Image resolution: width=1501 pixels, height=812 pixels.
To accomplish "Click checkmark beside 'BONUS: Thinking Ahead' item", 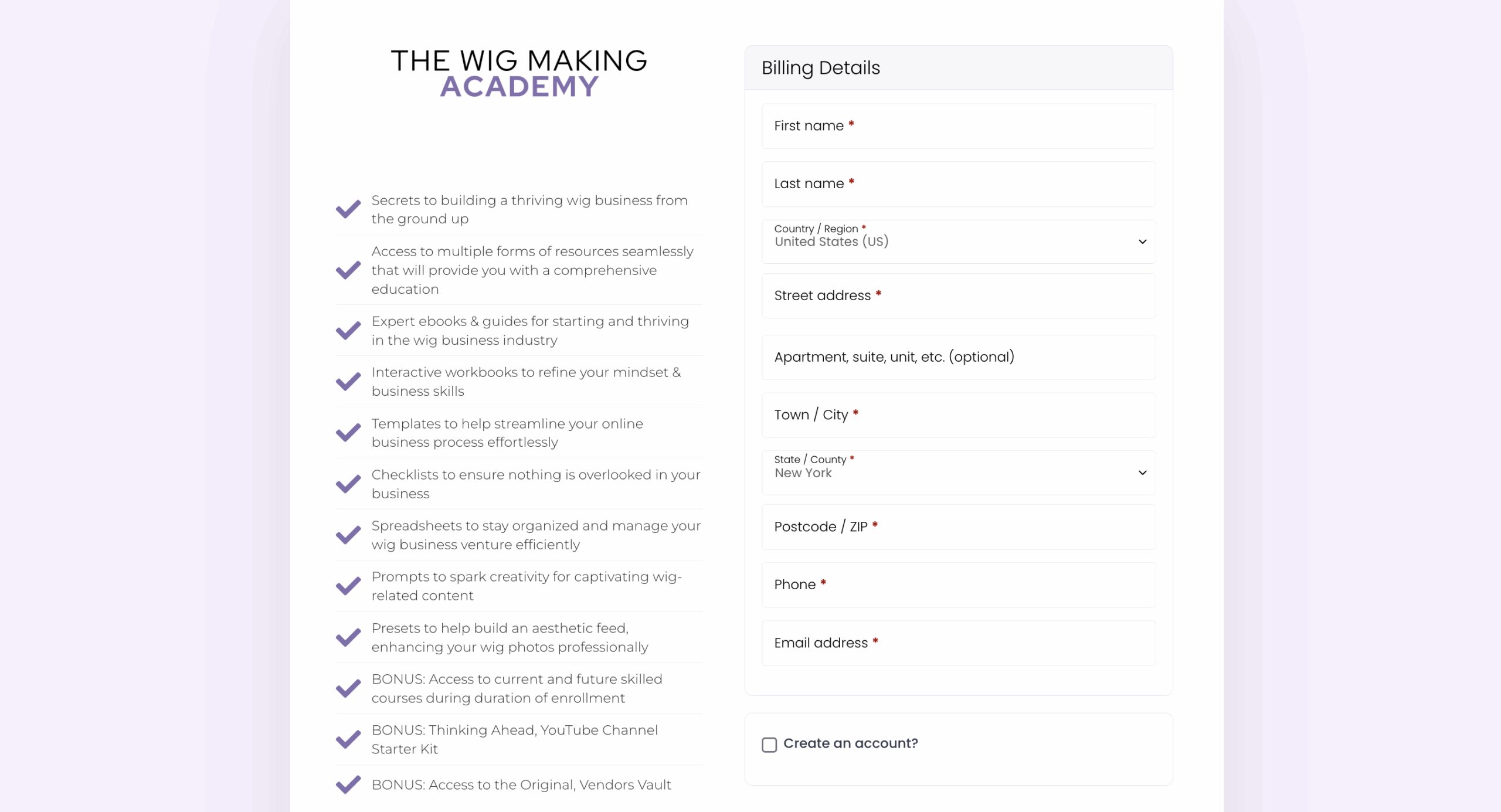I will click(x=348, y=739).
